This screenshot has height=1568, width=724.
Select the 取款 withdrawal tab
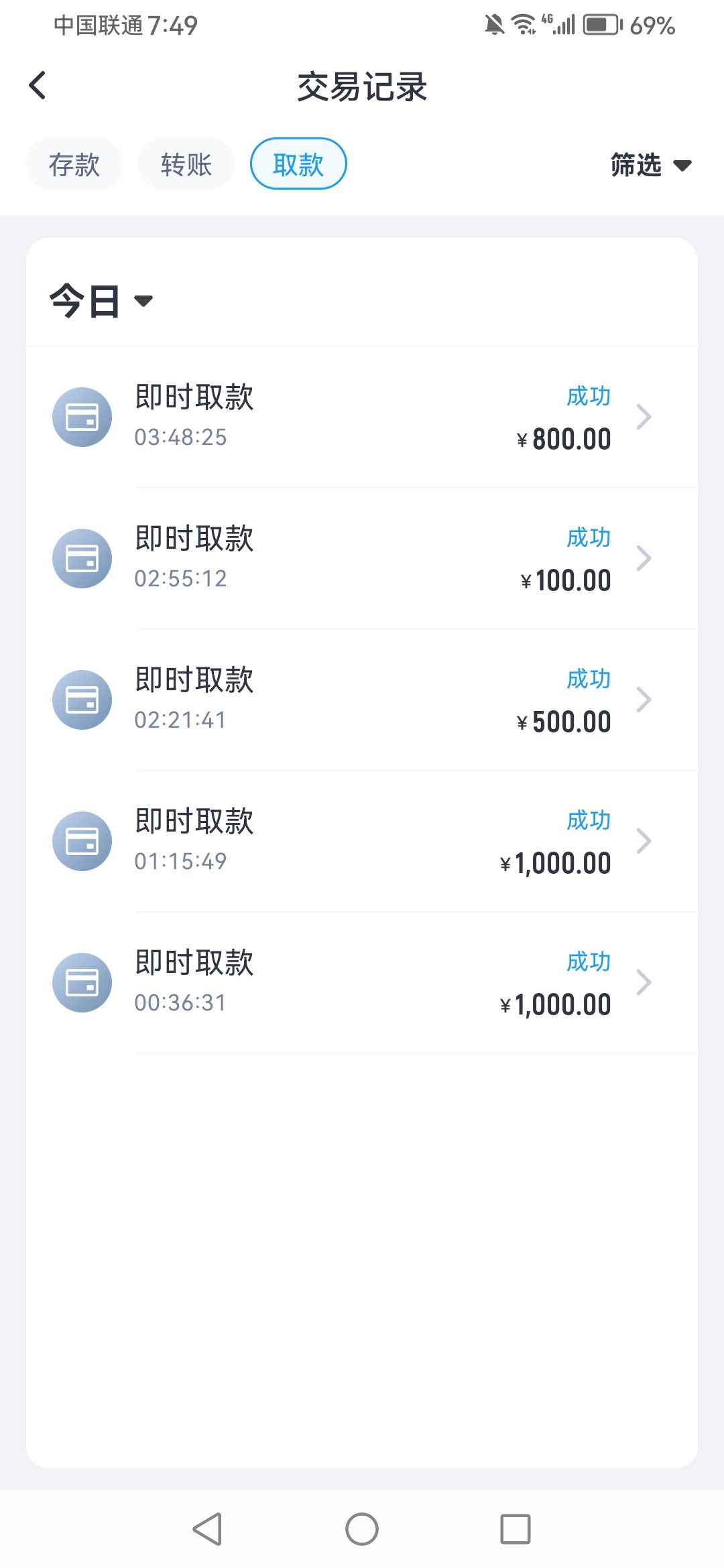(298, 164)
